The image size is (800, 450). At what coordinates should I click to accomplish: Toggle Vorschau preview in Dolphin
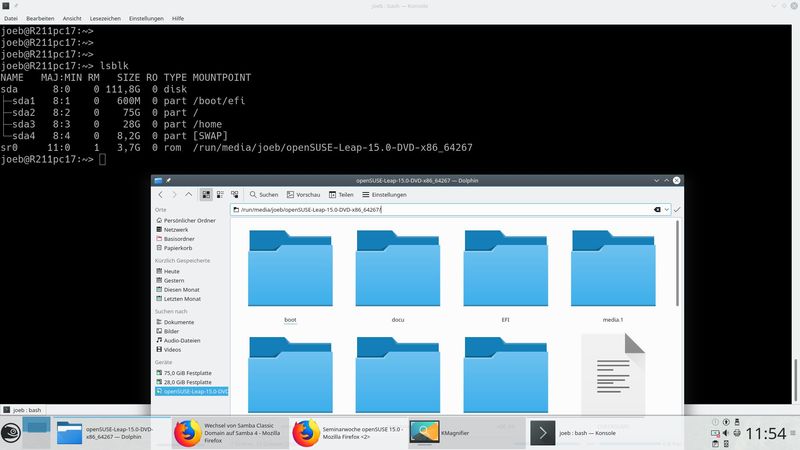point(303,194)
